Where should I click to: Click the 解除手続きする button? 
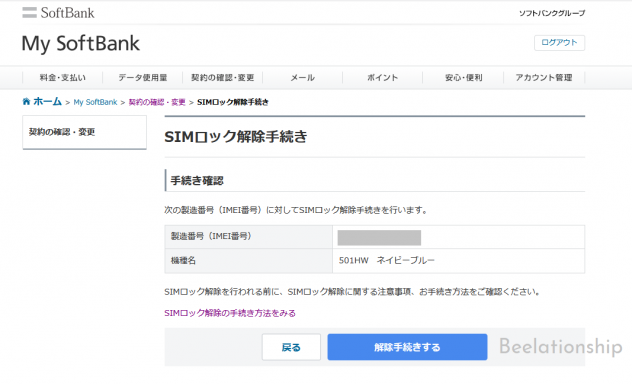[407, 347]
